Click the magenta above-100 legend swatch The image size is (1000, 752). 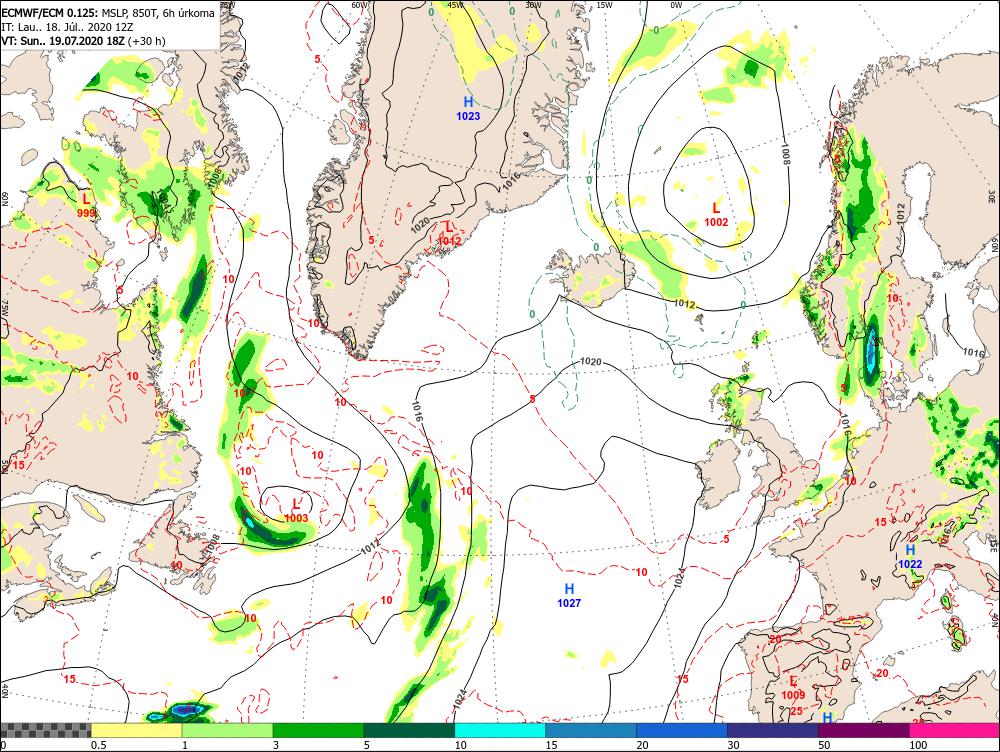coord(954,730)
